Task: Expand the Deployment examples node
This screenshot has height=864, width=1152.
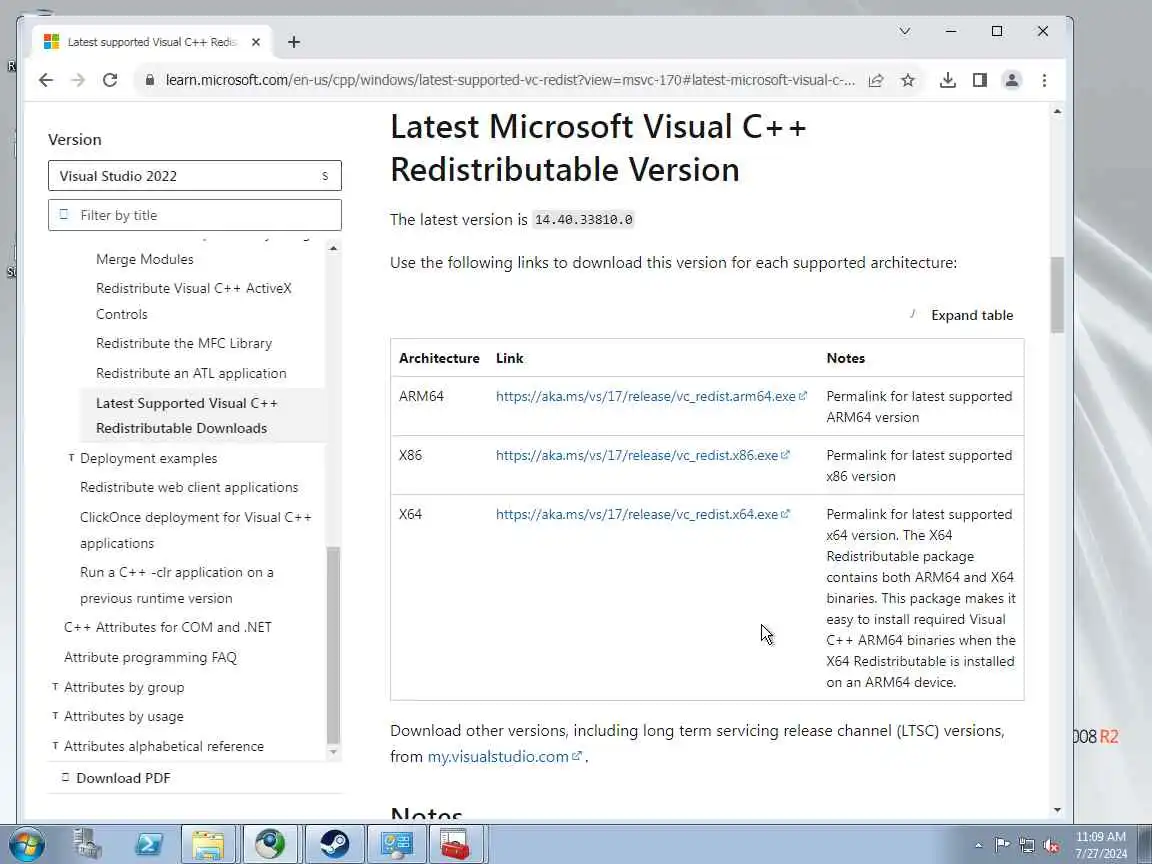Action: [71, 458]
